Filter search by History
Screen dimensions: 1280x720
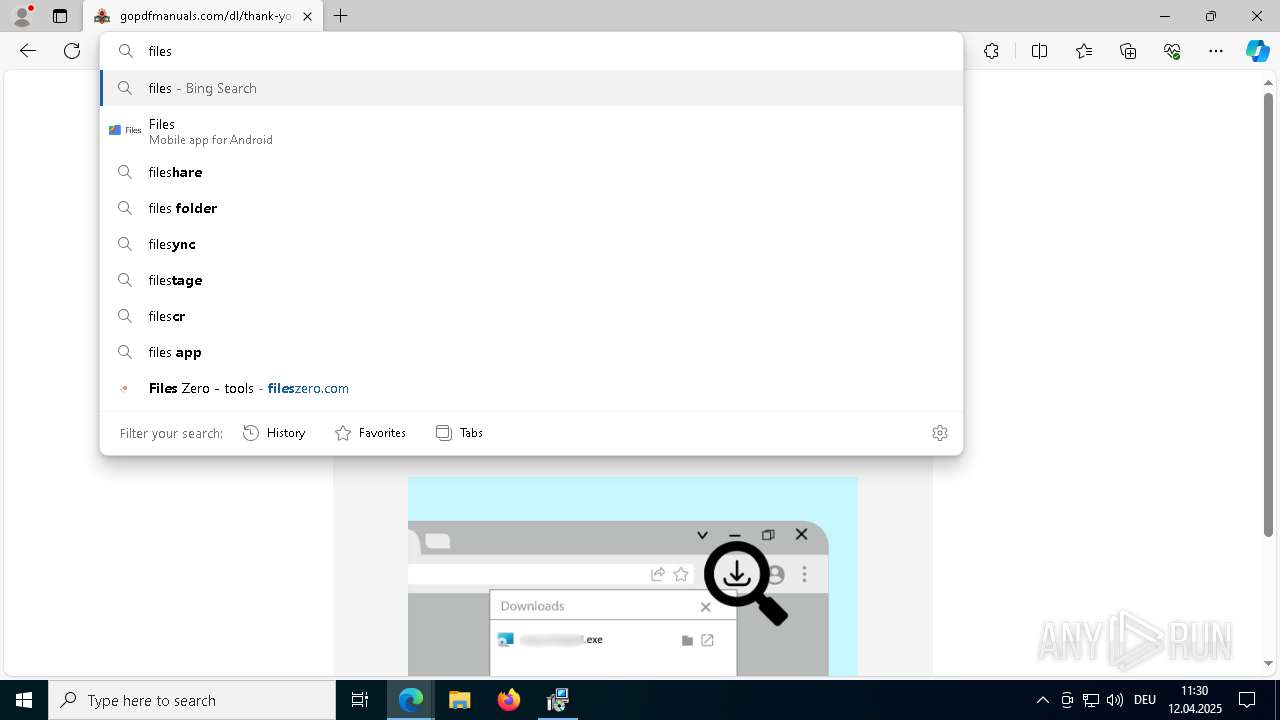coord(274,433)
